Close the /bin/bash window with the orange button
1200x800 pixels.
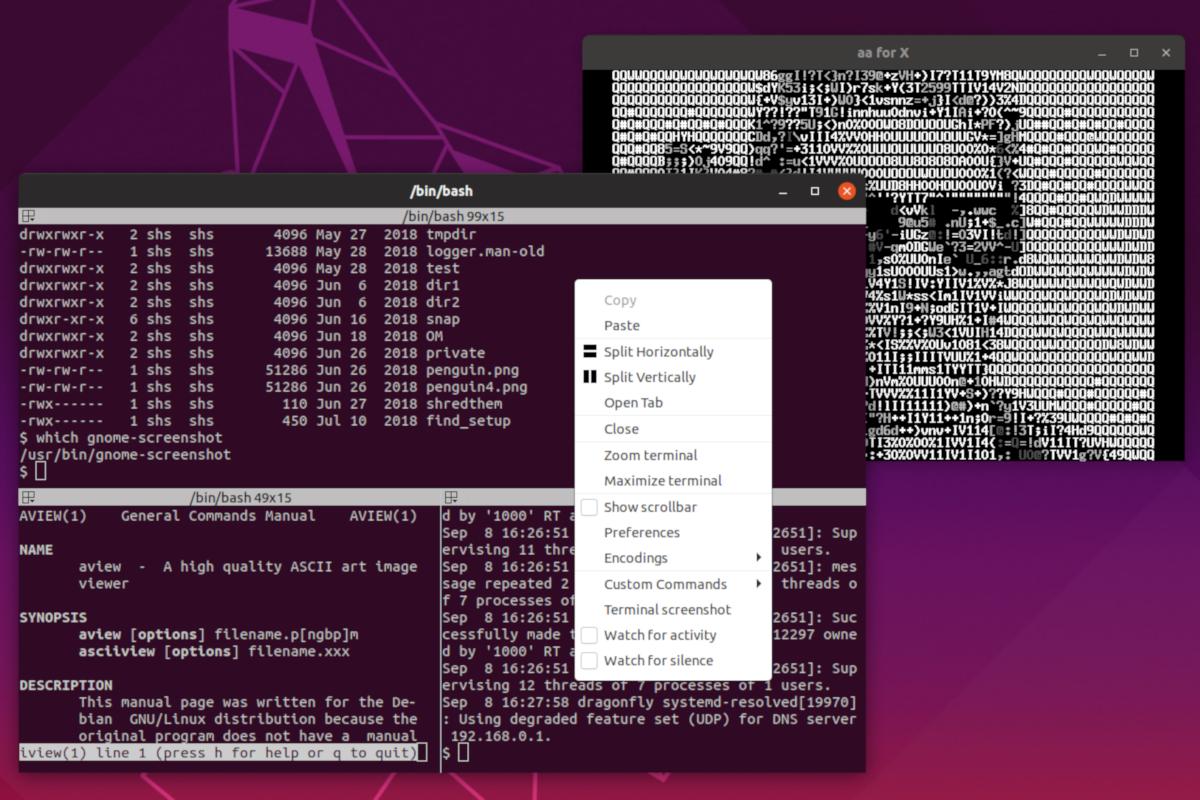[847, 191]
